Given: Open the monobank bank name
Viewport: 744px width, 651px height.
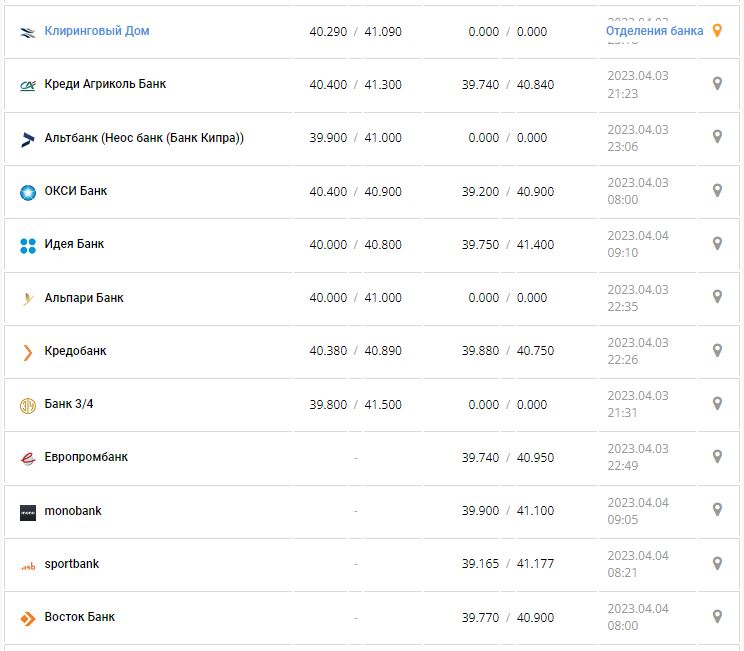Looking at the screenshot, I should pyautogui.click(x=73, y=511).
